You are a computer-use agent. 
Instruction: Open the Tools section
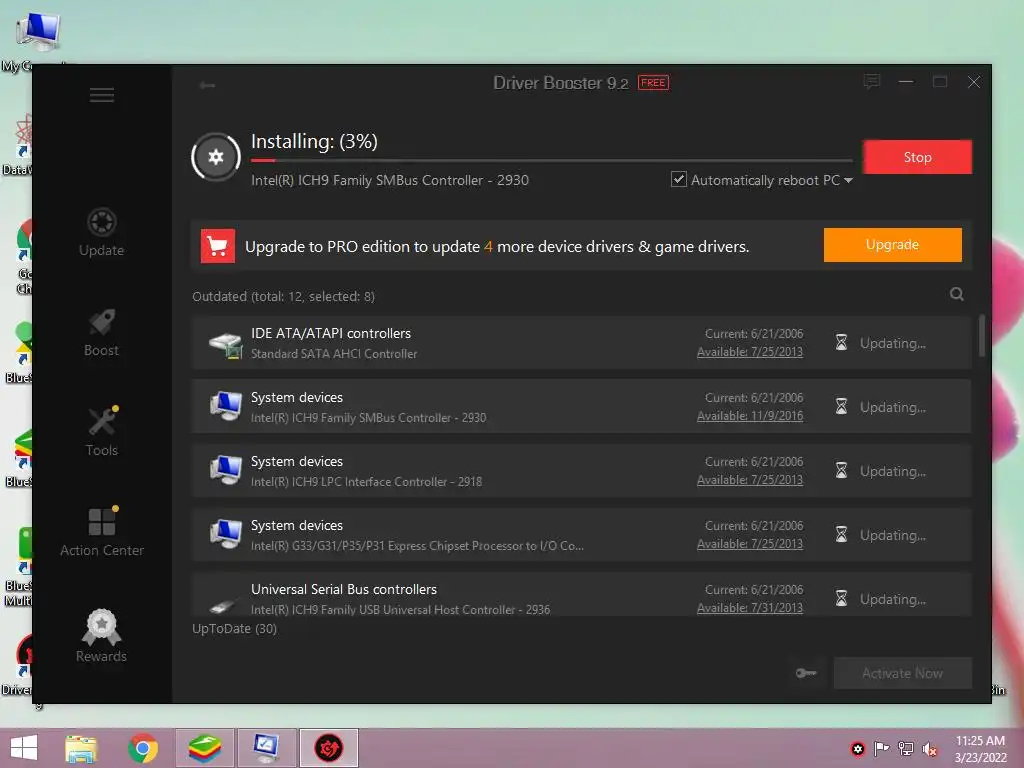tap(101, 432)
